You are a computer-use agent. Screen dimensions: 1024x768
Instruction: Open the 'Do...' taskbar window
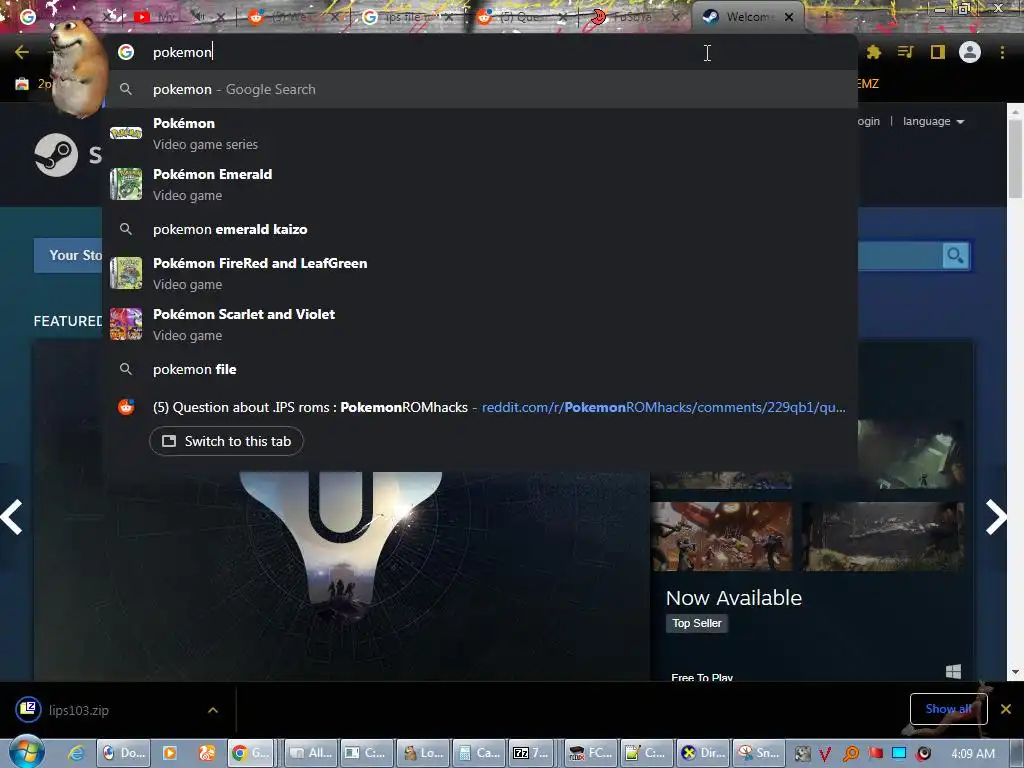124,753
